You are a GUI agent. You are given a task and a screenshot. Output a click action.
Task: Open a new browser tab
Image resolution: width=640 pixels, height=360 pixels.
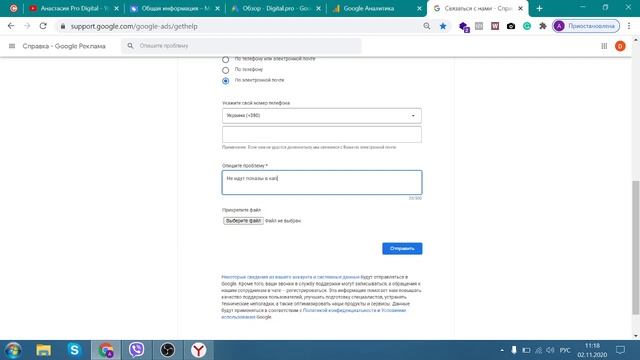coord(539,8)
